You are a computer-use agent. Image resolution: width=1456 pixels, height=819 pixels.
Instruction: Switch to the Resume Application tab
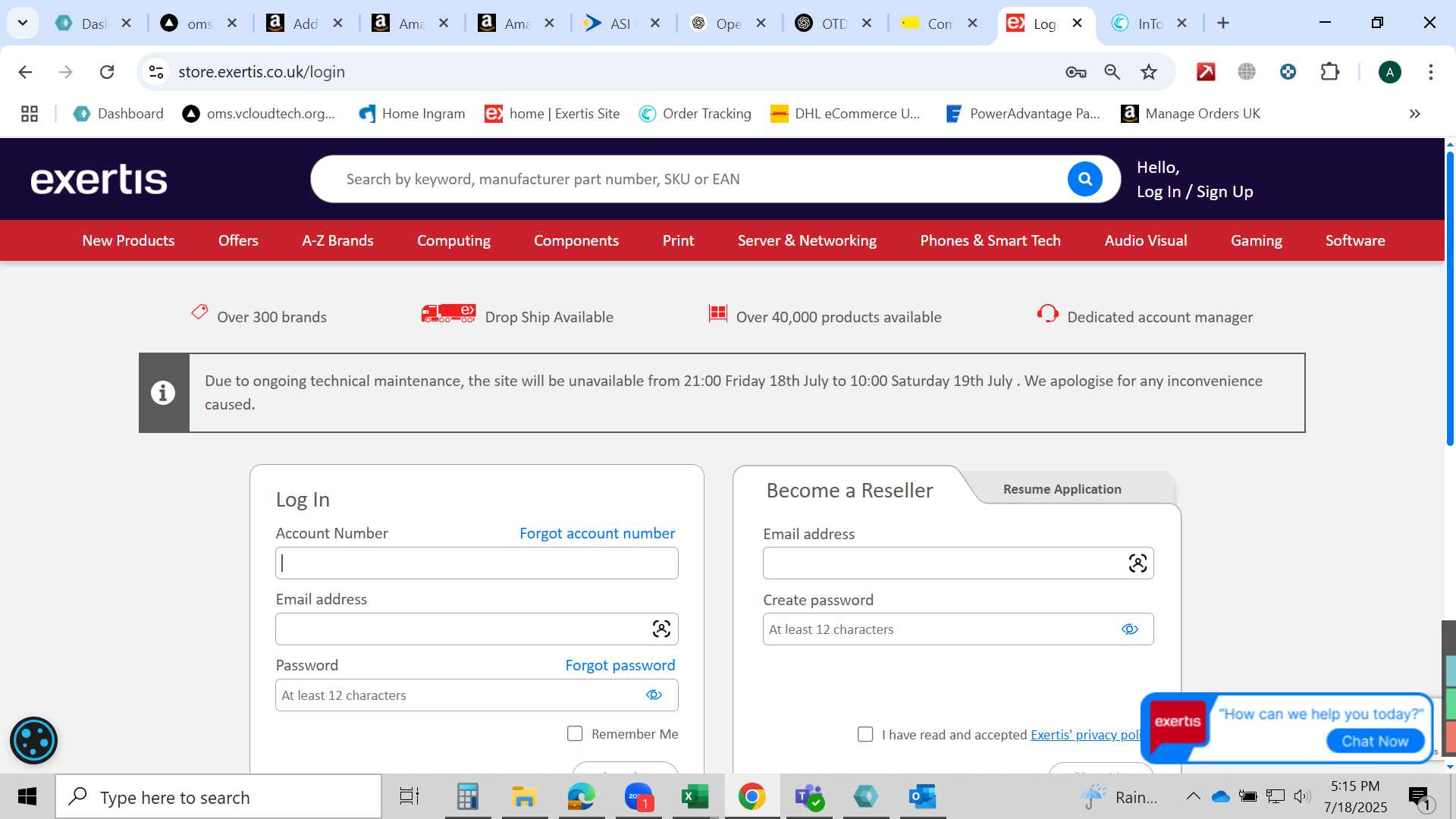[x=1062, y=489]
